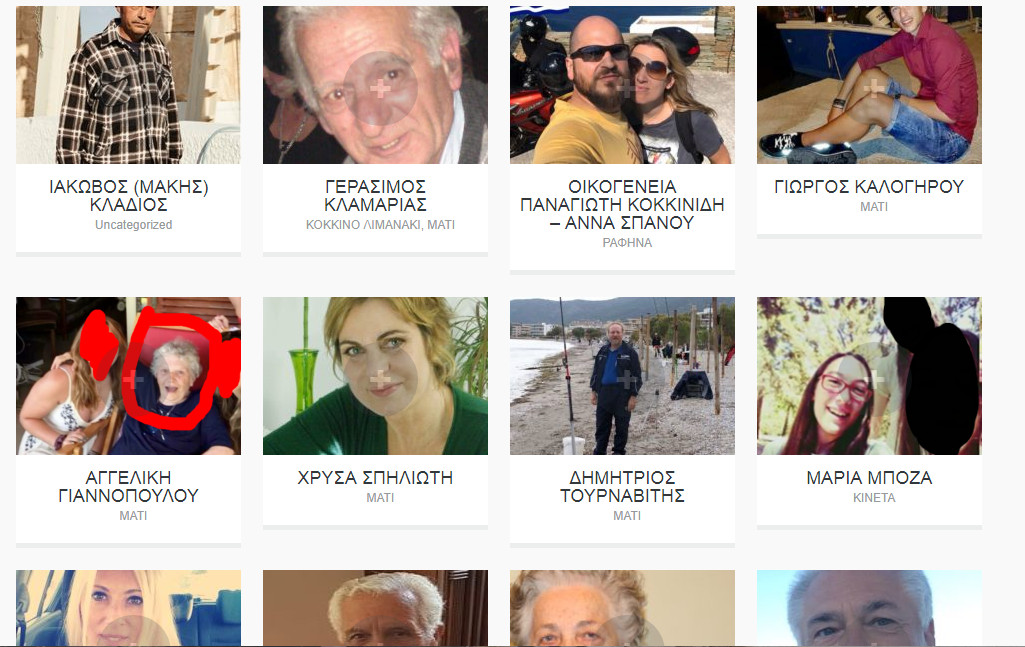Click plus overlay on Μαρία Μπόζα photo
This screenshot has width=1025, height=647.
click(x=874, y=378)
